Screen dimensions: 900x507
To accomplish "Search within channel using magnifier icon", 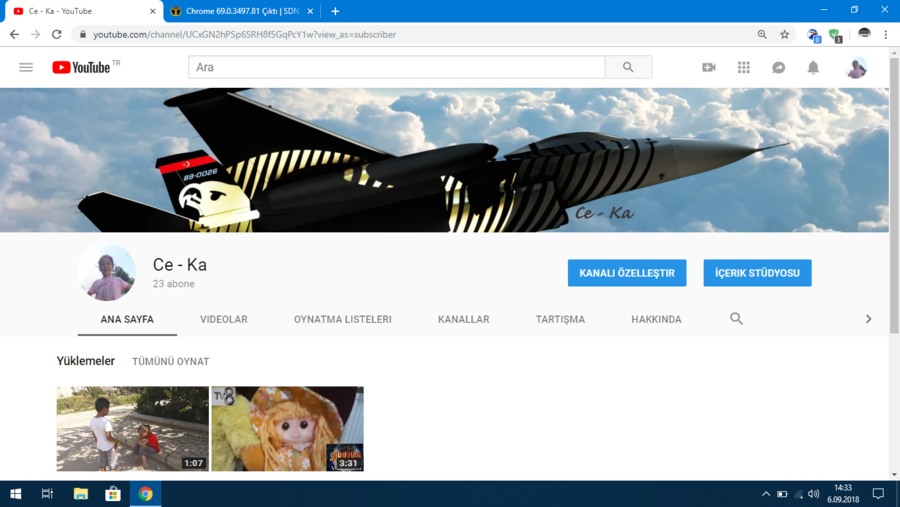I will point(736,319).
